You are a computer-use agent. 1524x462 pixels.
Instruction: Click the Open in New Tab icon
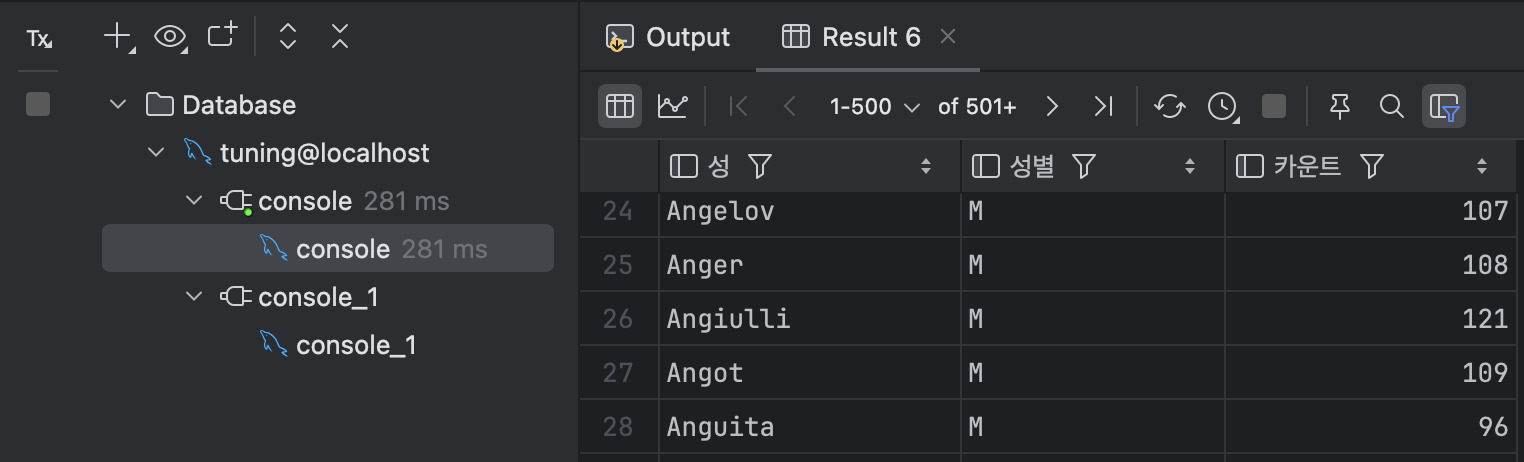coord(222,37)
